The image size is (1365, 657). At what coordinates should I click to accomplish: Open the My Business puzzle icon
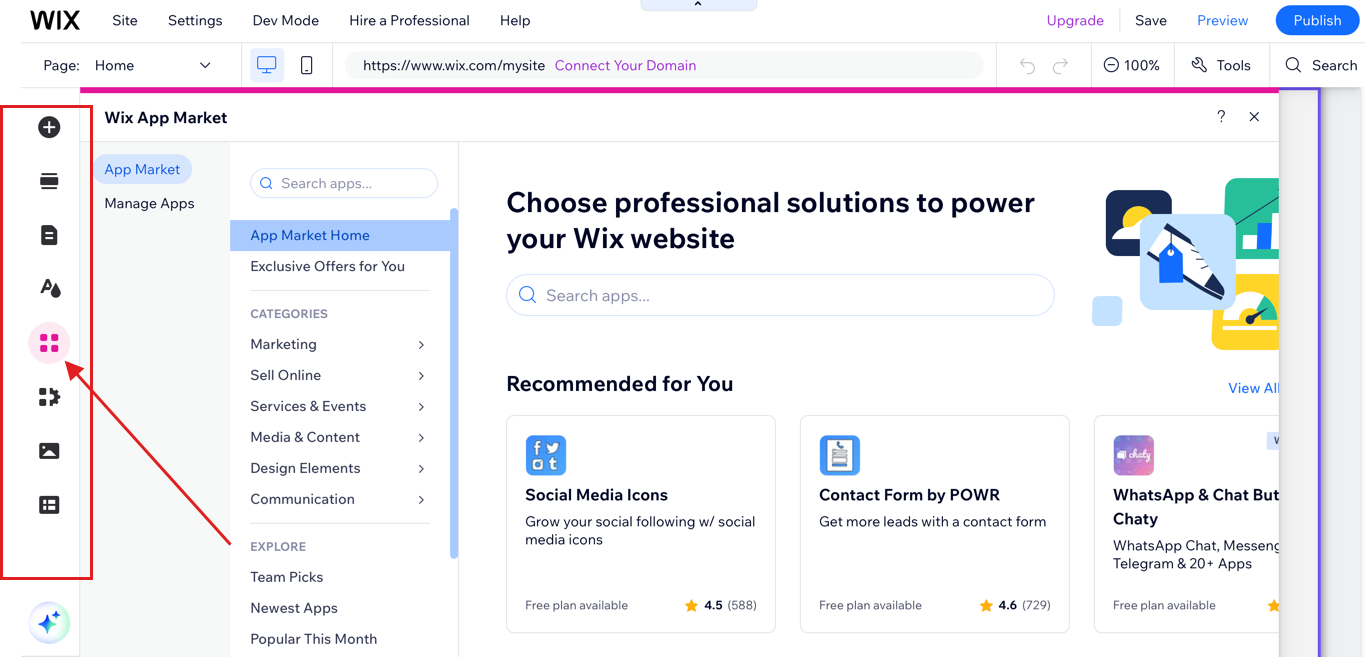point(49,397)
